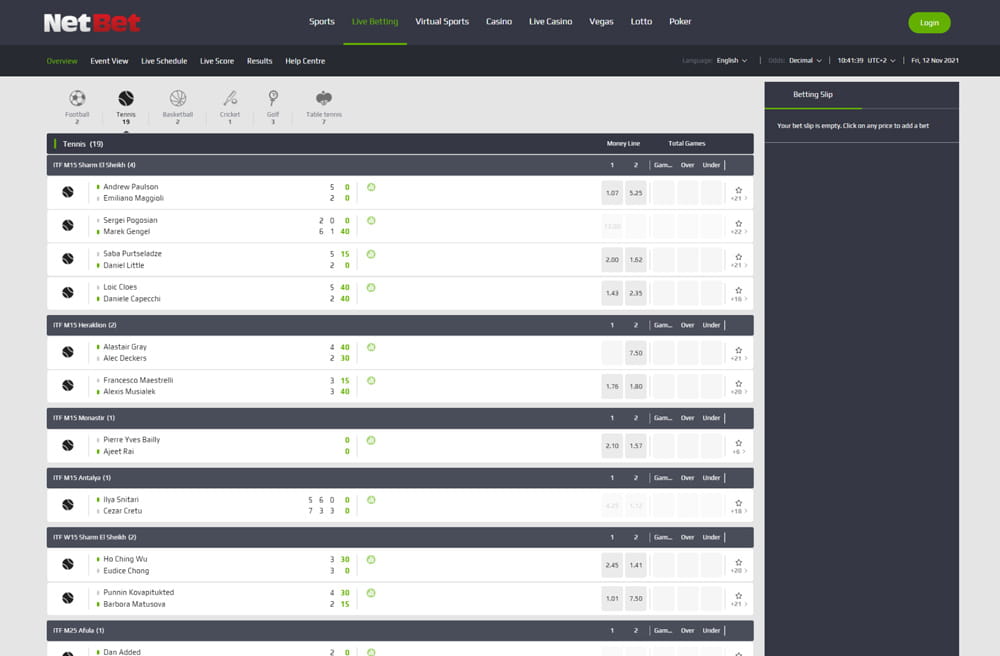
Task: Collapse the ITF M15 Sharm El Sheikh group
Action: pyautogui.click(x=400, y=165)
